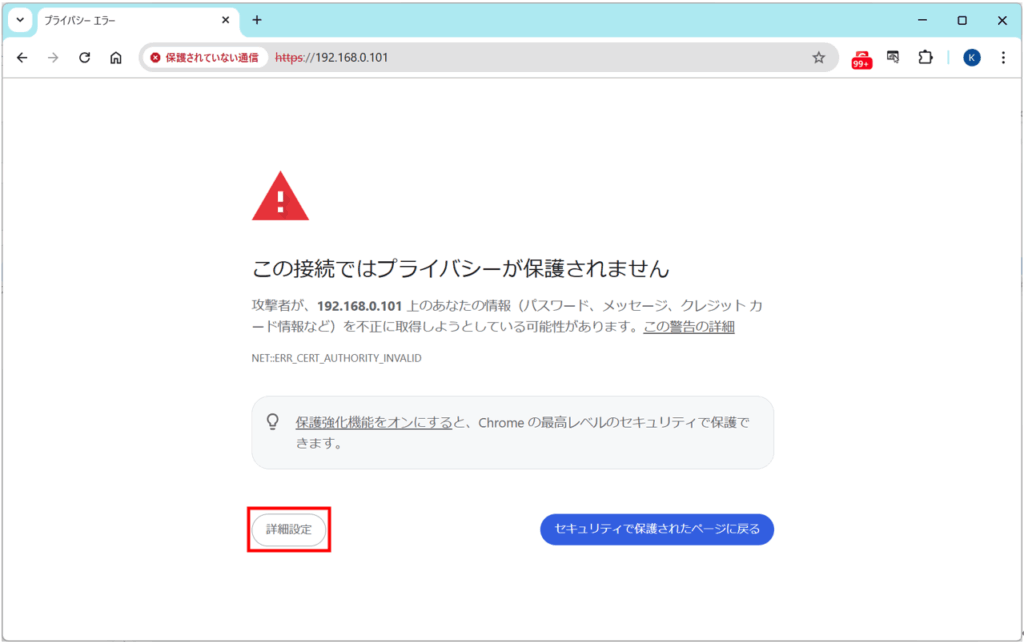Open Chrome's three-dot menu
Viewport: 1024px width, 644px height.
[x=1003, y=58]
